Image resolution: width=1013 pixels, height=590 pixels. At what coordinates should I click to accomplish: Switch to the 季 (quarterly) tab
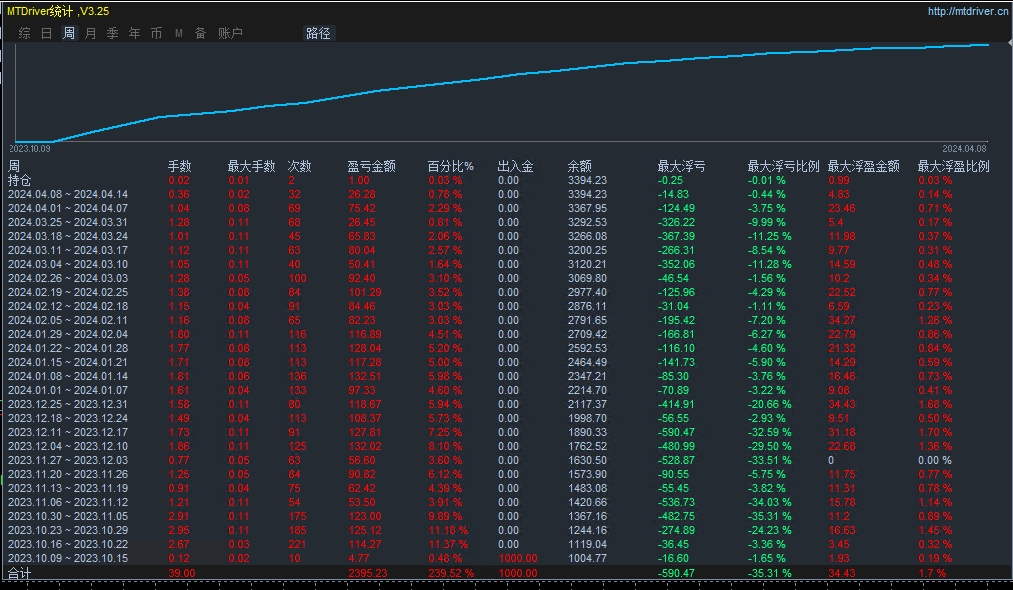(x=112, y=33)
